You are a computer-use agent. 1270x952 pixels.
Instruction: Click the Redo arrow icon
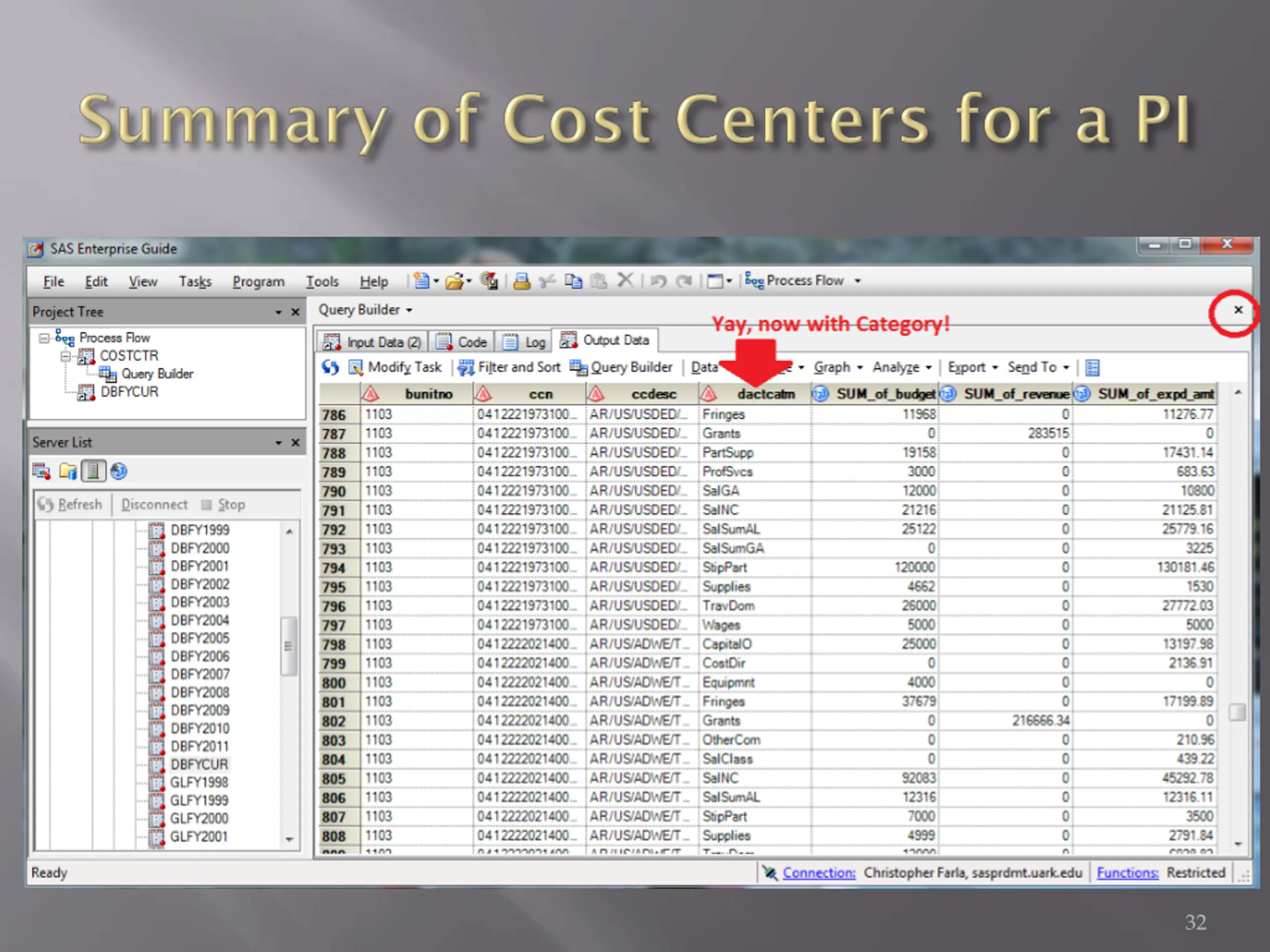coord(684,281)
